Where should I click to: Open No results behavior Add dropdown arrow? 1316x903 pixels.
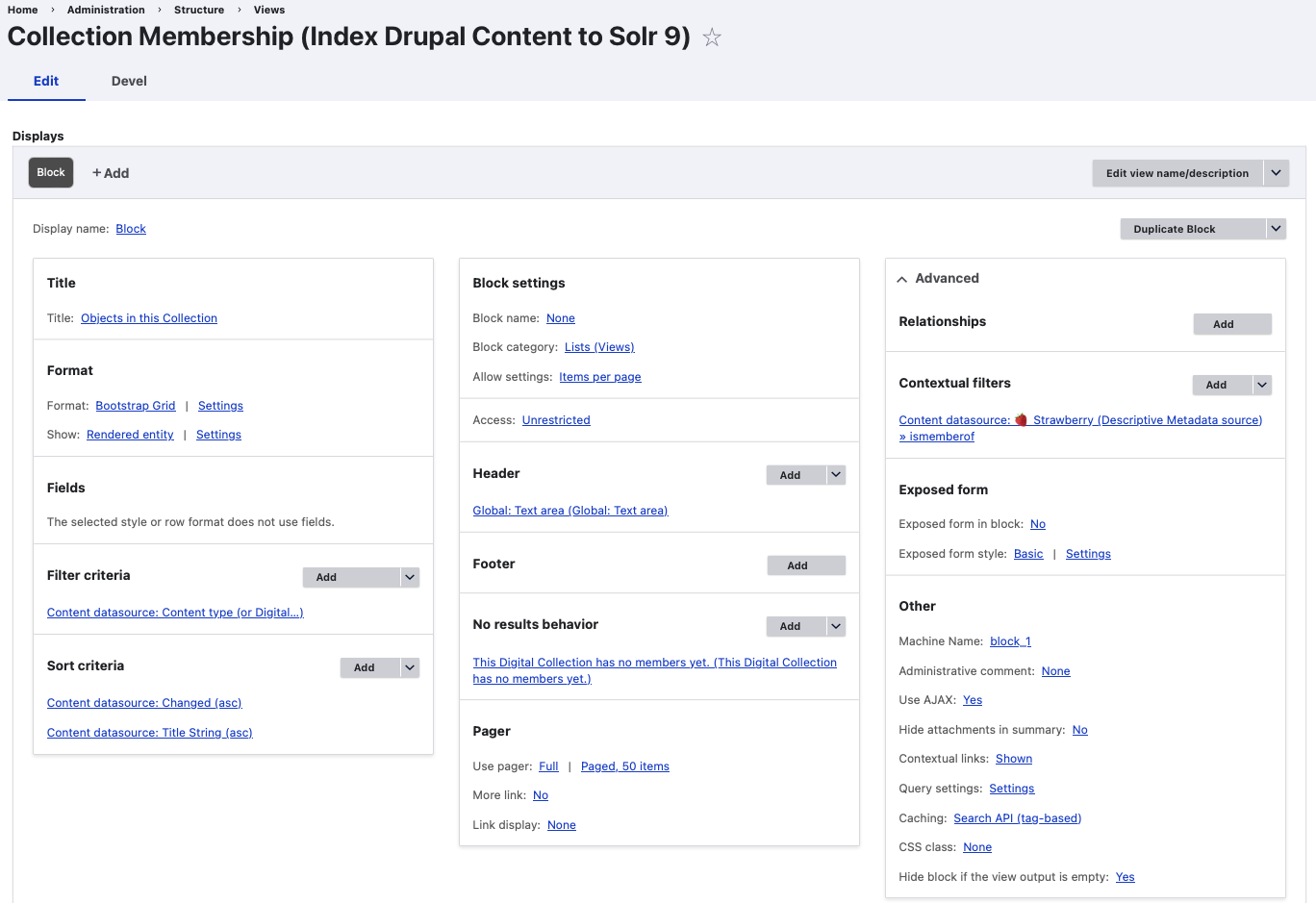836,626
